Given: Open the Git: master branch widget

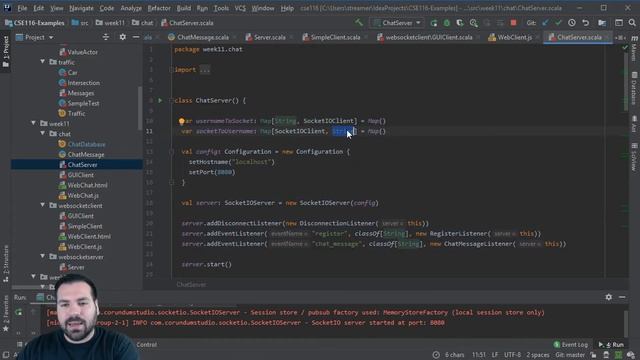Looking at the screenshot, I should click(570, 355).
